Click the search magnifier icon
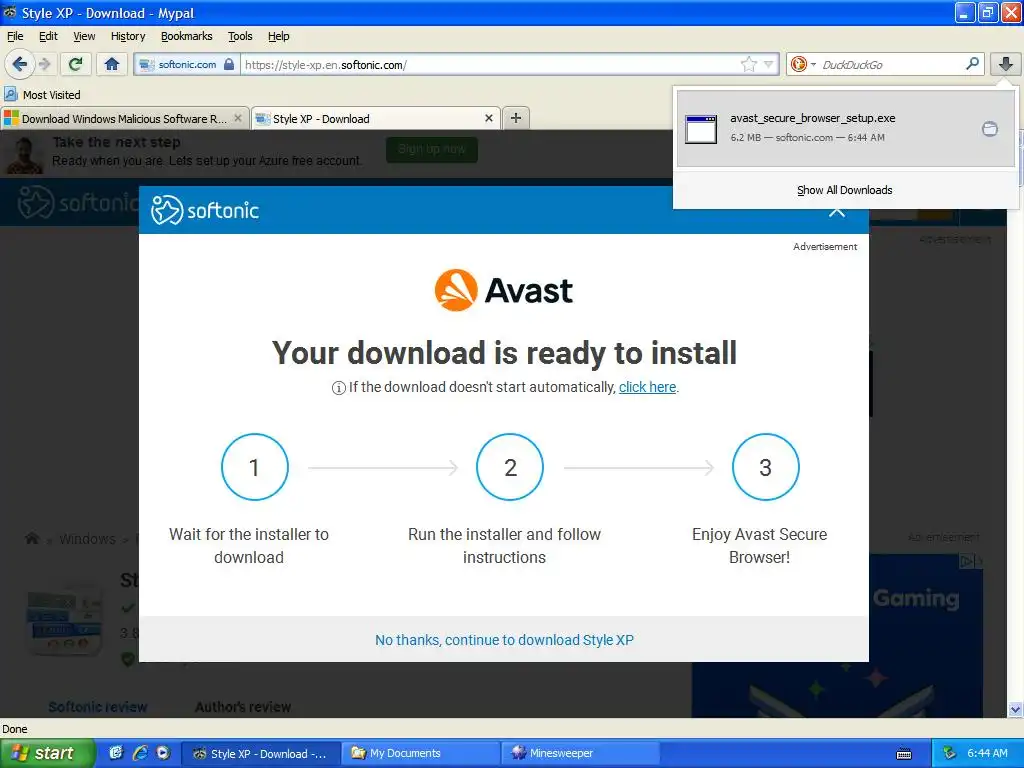The image size is (1024, 768). 972,63
